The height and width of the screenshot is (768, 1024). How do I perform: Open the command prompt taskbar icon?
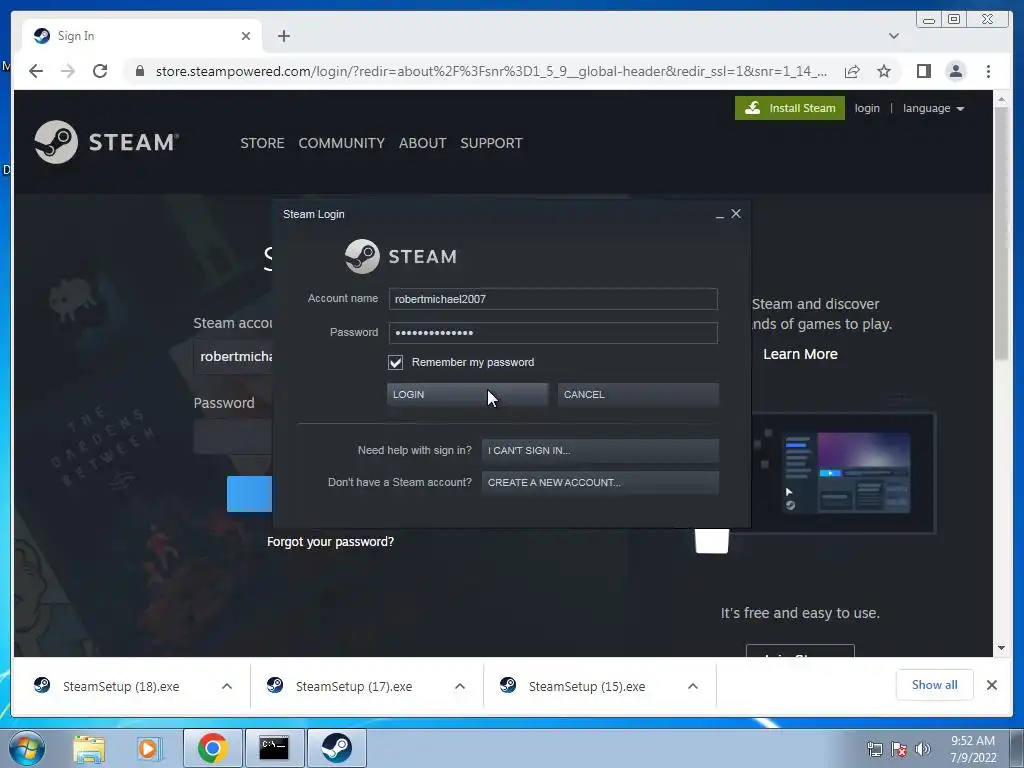coord(274,748)
